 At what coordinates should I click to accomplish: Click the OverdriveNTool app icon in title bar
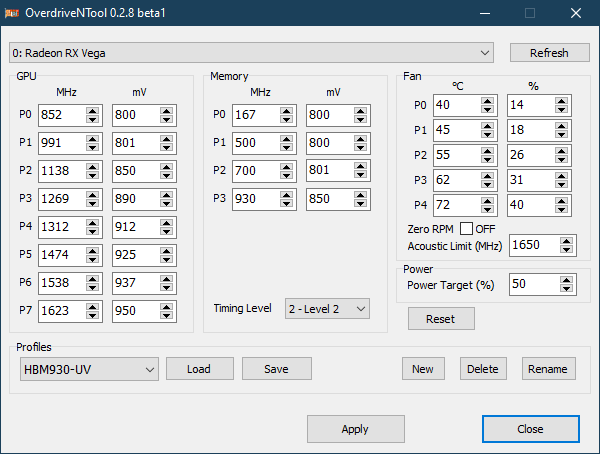(11, 13)
